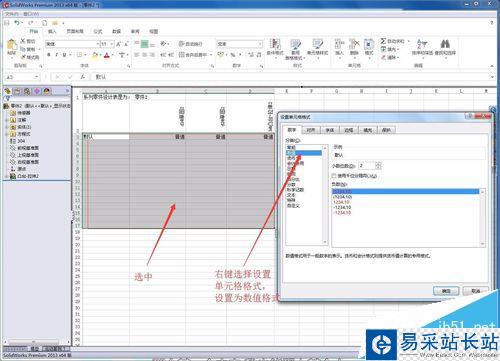Click the Undo arrow icon
The image size is (500, 361).
pyautogui.click(x=17, y=23)
